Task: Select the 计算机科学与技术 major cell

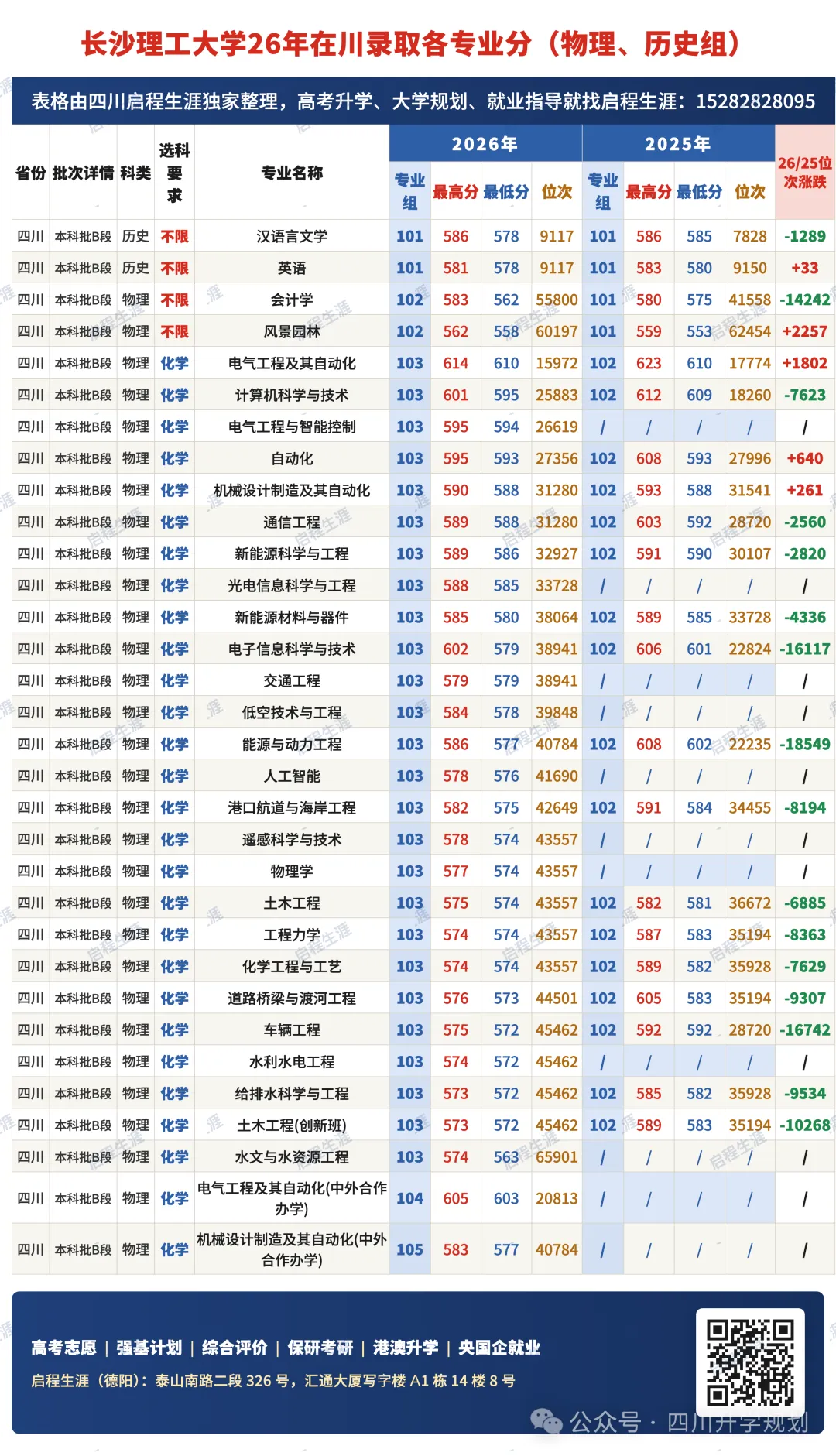Action: pyautogui.click(x=292, y=395)
